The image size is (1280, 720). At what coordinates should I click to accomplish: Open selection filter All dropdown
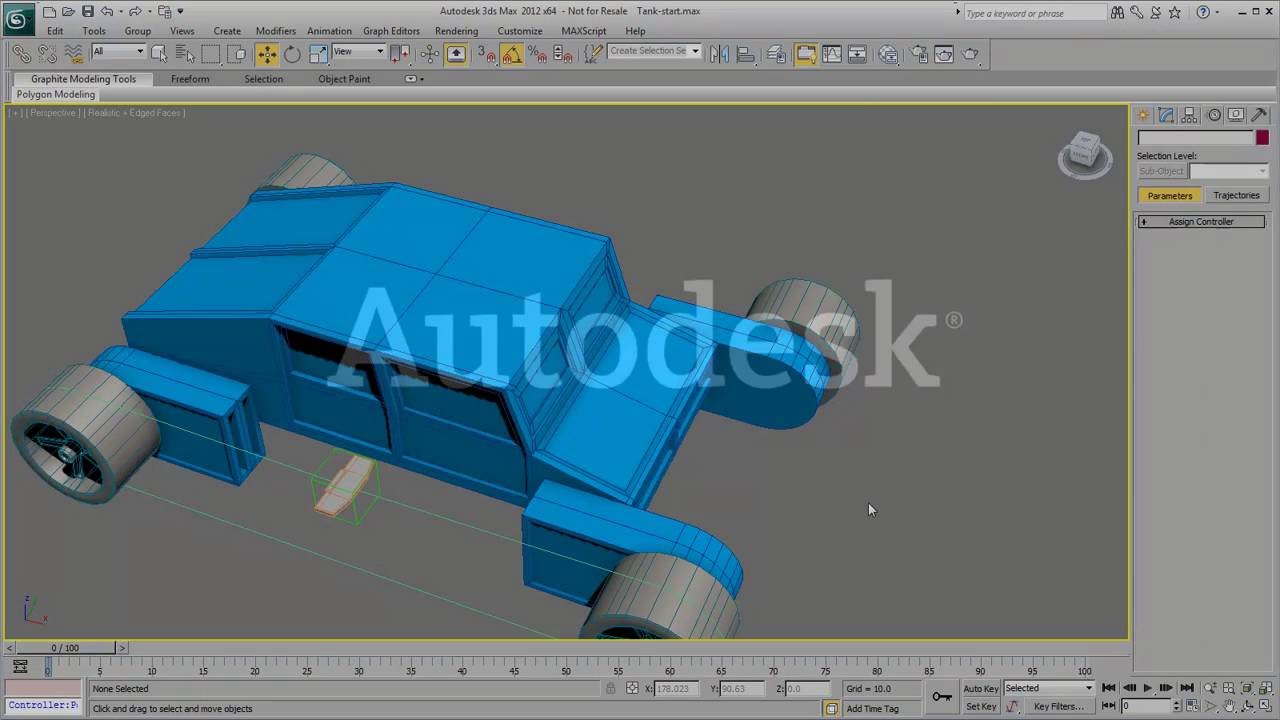[118, 52]
